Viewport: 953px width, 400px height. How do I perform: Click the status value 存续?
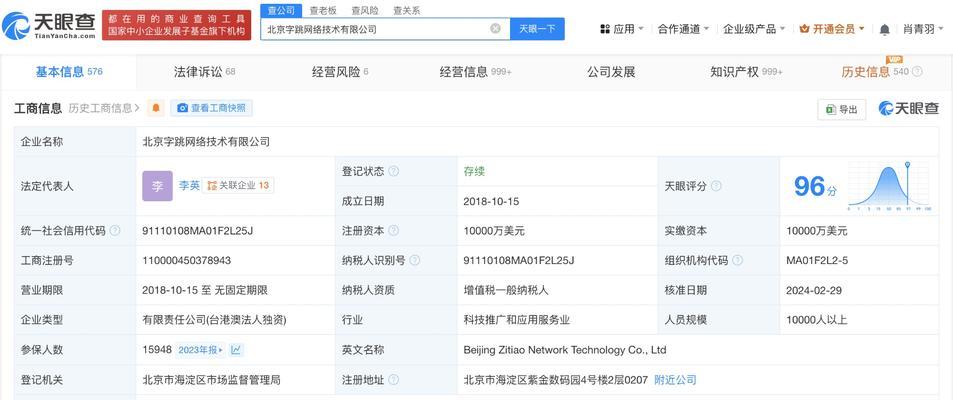(474, 171)
